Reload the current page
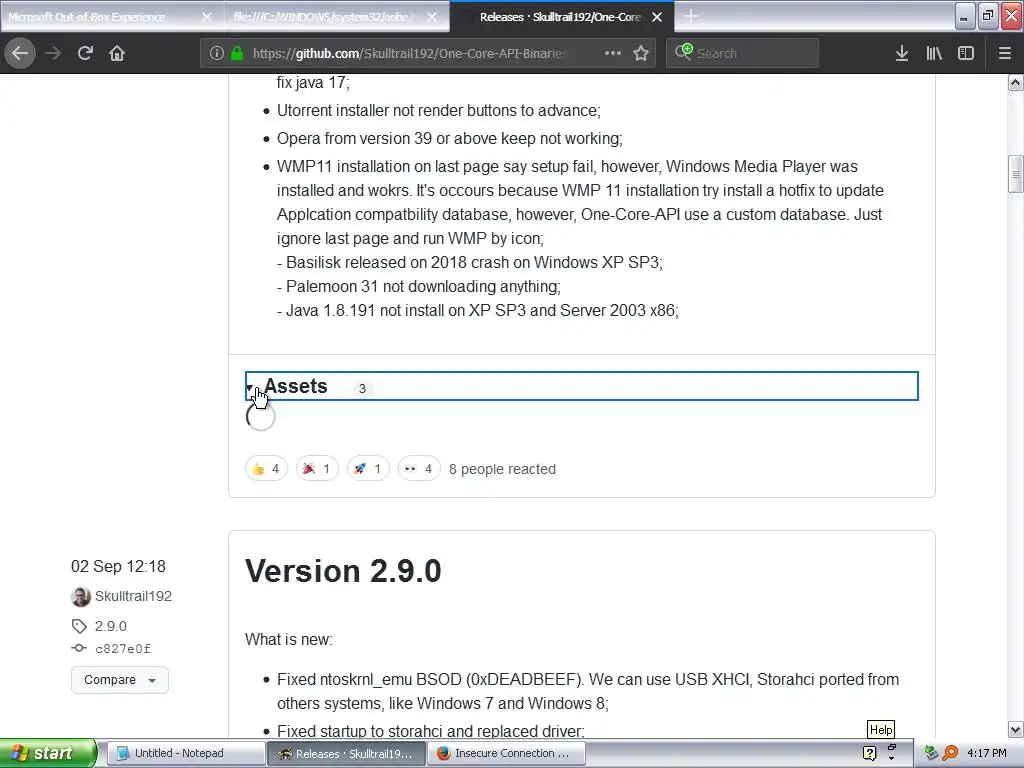 coord(85,53)
